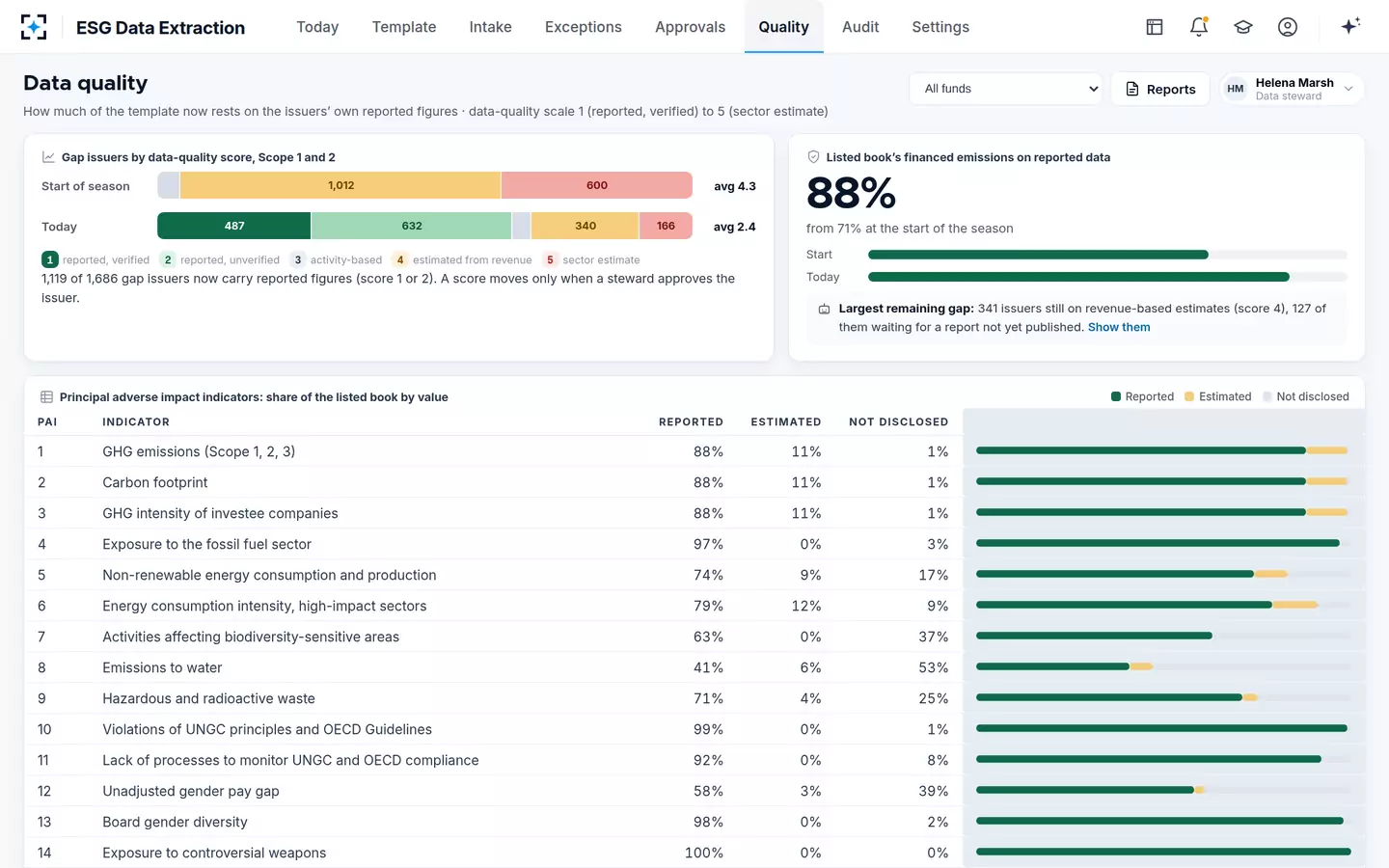Click the sparkle AI assistant icon
This screenshot has height=868, width=1389.
1350,26
